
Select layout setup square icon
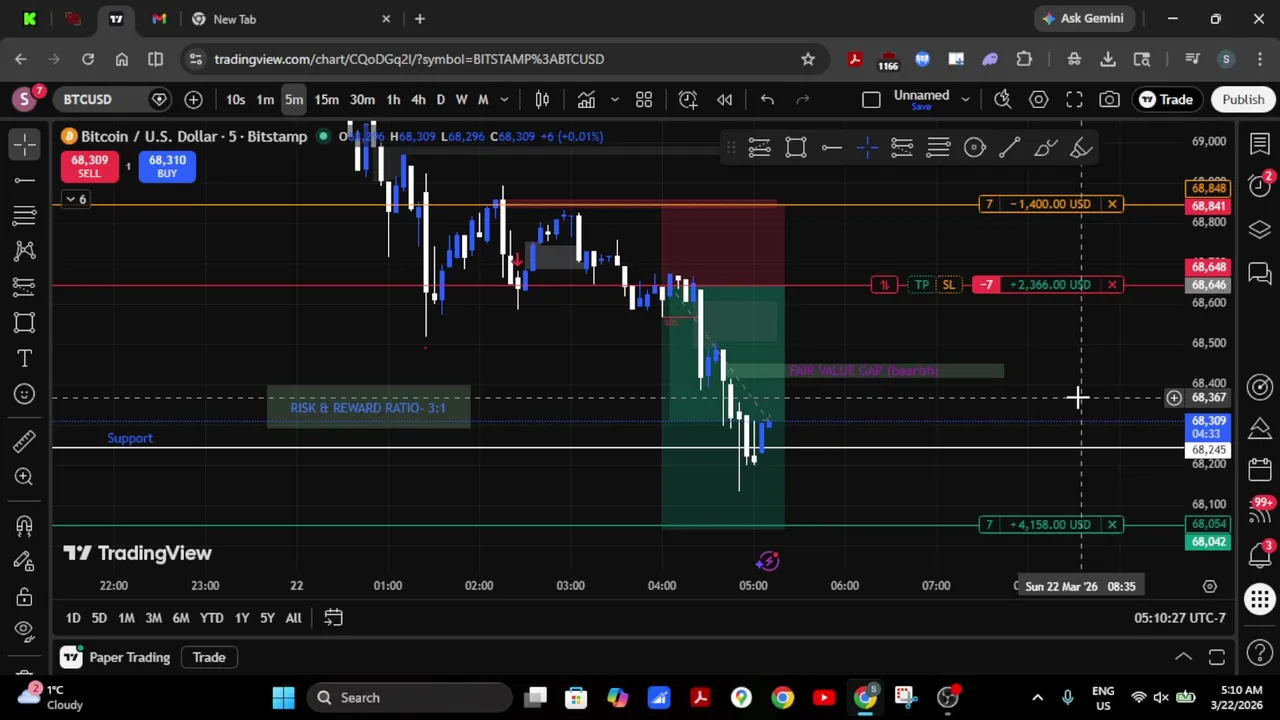click(871, 99)
